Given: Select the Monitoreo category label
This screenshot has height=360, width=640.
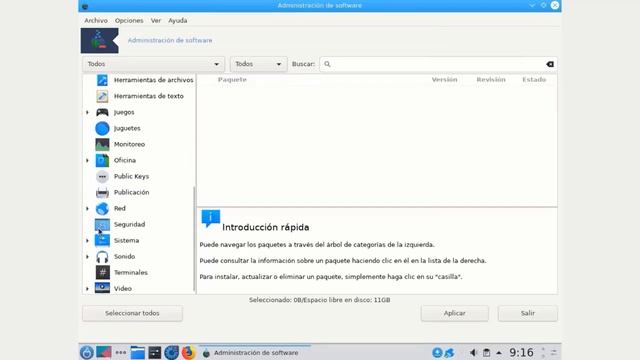Looking at the screenshot, I should 129,144.
